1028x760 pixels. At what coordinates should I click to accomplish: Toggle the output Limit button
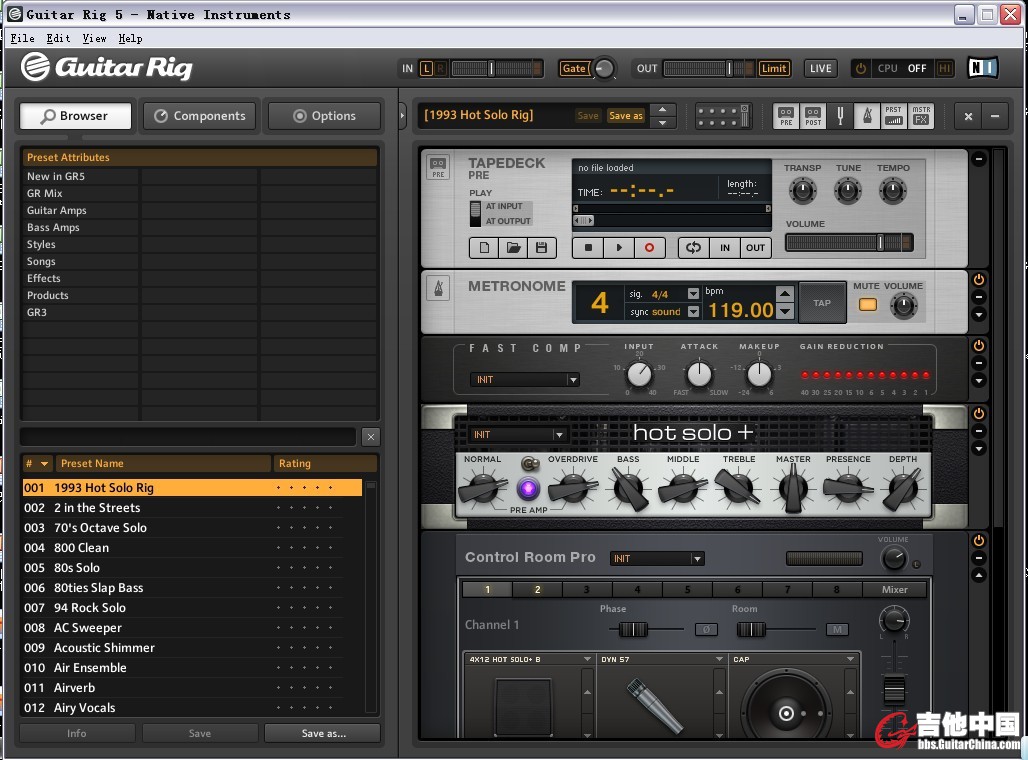click(x=774, y=68)
